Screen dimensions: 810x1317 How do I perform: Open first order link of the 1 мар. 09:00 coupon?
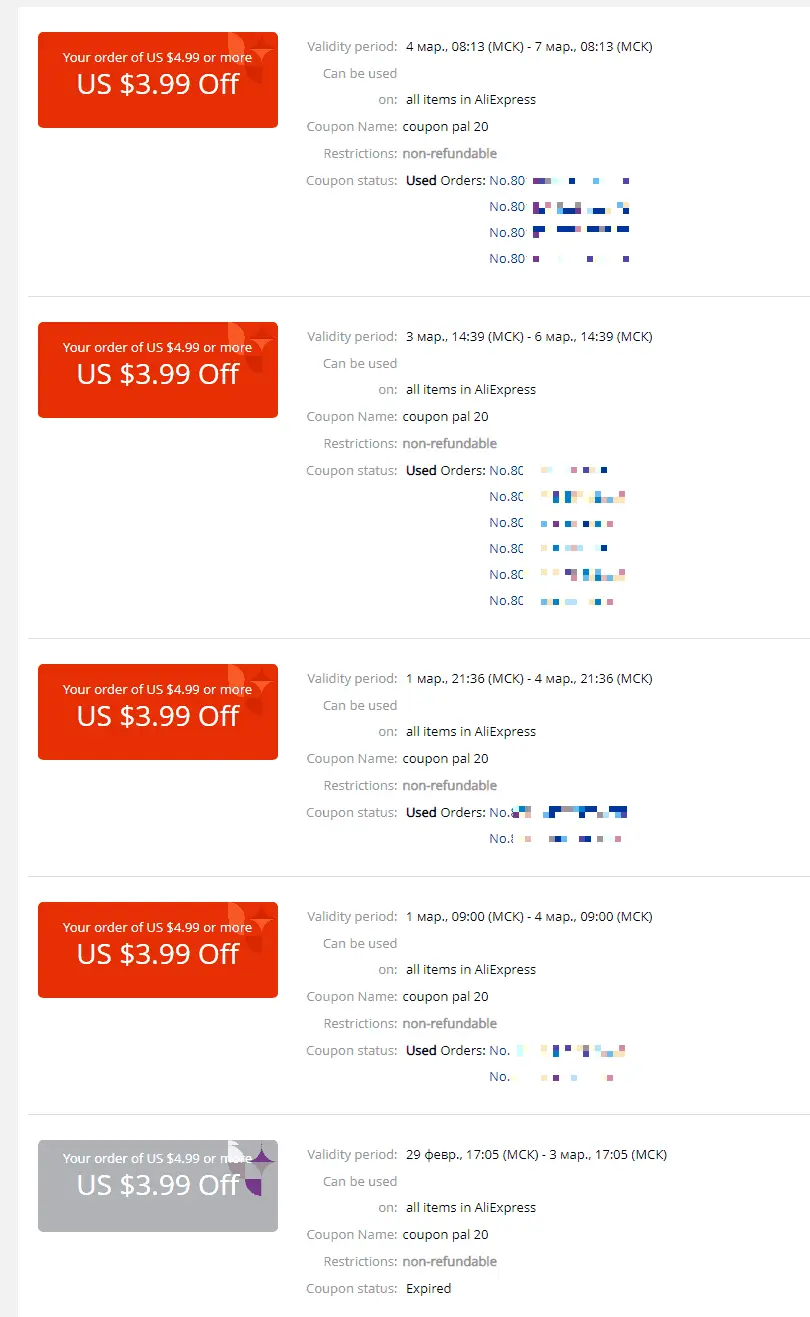(558, 1050)
